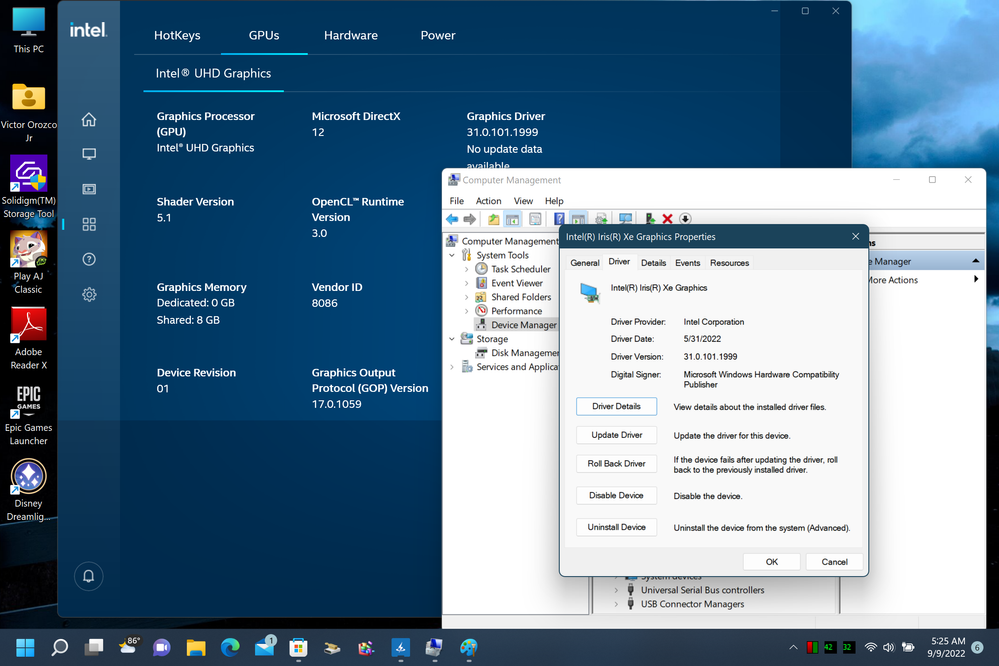Click Forward arrow in Computer Management toolbar
Screen dimensions: 999x666
tap(470, 219)
